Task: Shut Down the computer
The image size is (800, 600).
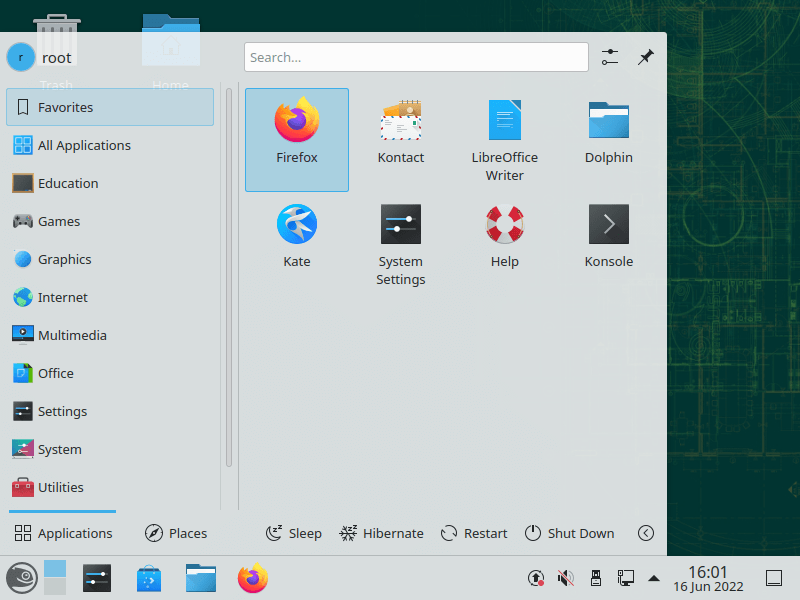Action: coord(569,533)
